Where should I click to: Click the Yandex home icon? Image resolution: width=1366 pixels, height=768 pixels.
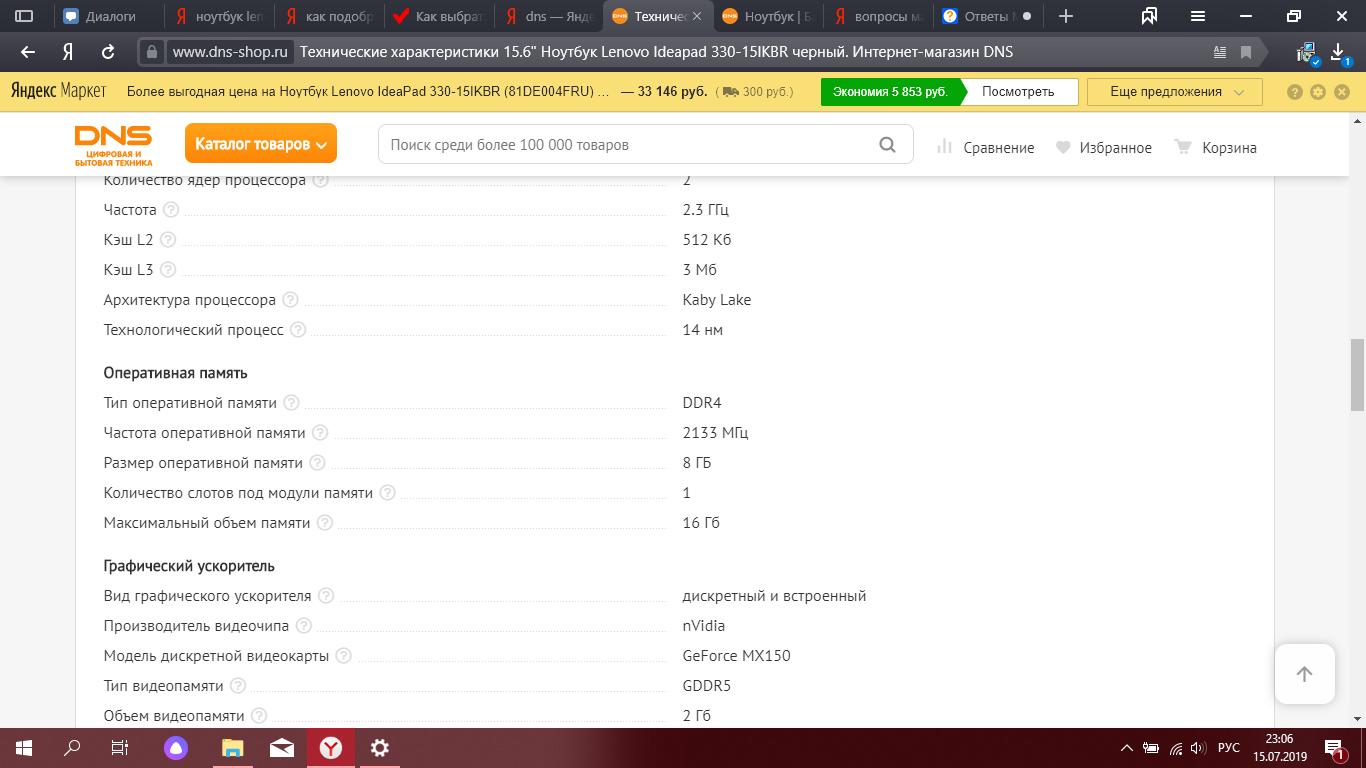(x=68, y=52)
